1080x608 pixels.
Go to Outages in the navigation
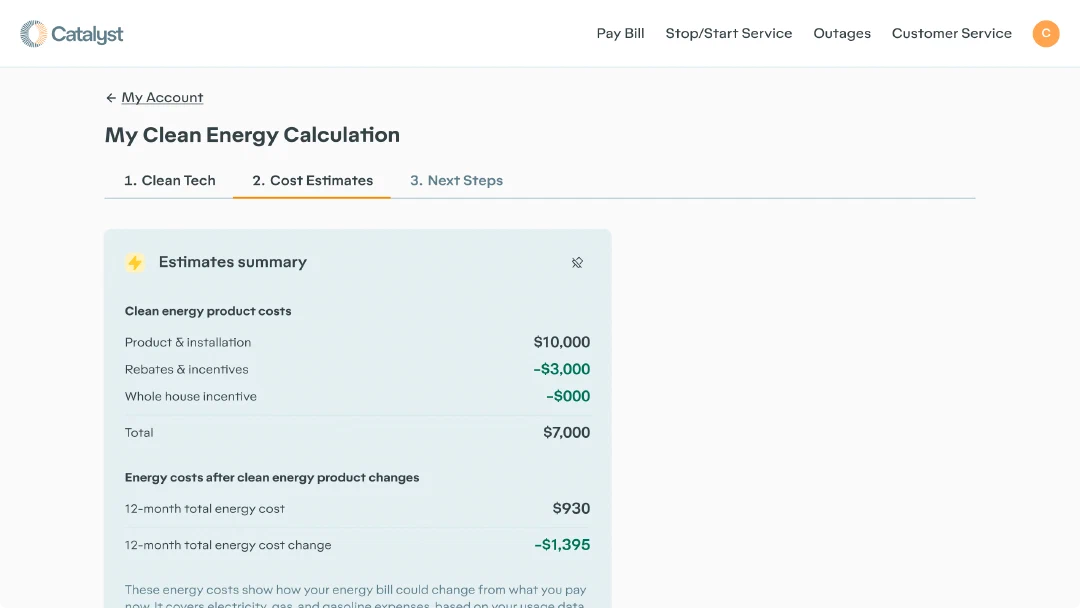pyautogui.click(x=842, y=33)
